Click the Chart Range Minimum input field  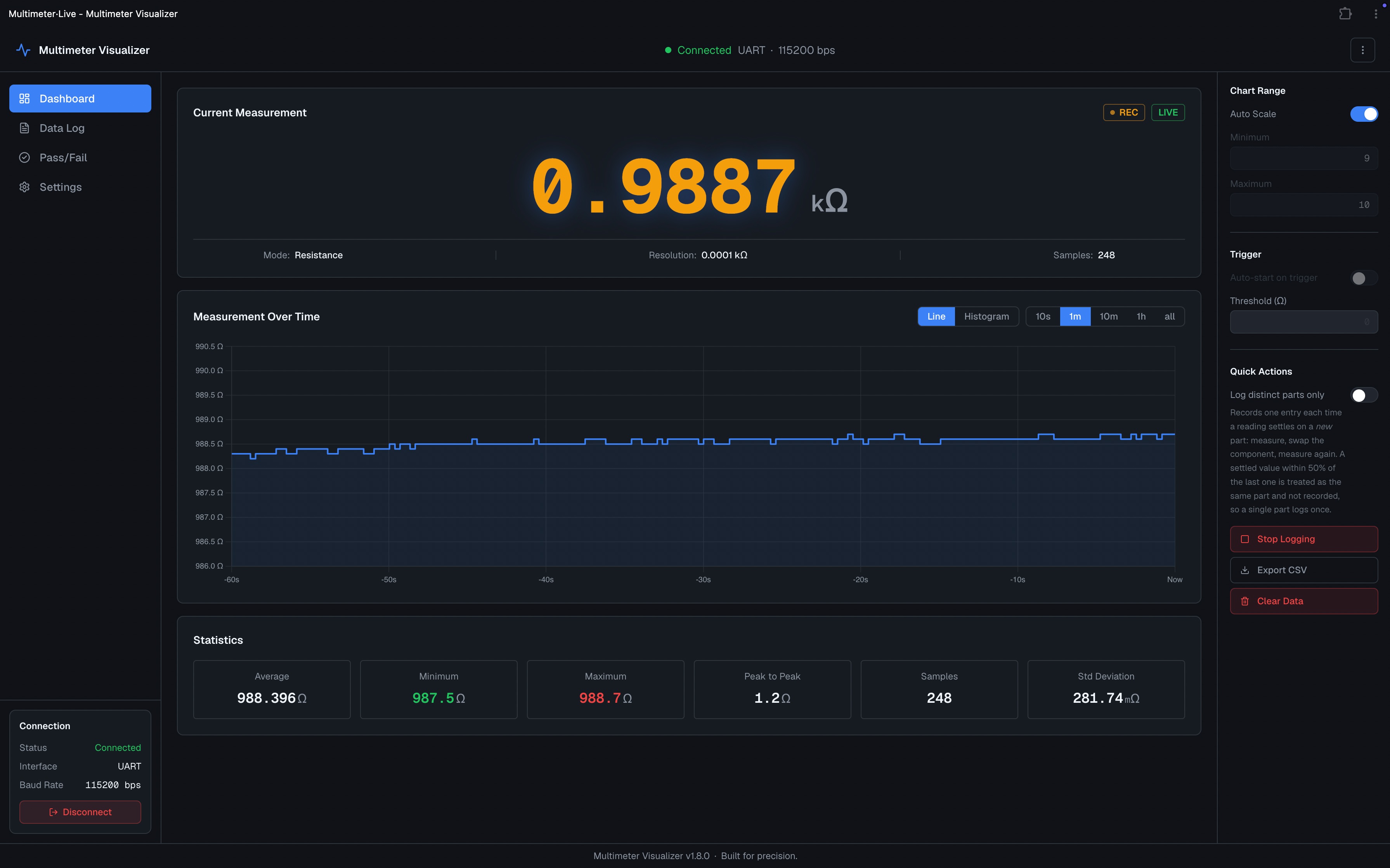pyautogui.click(x=1304, y=158)
